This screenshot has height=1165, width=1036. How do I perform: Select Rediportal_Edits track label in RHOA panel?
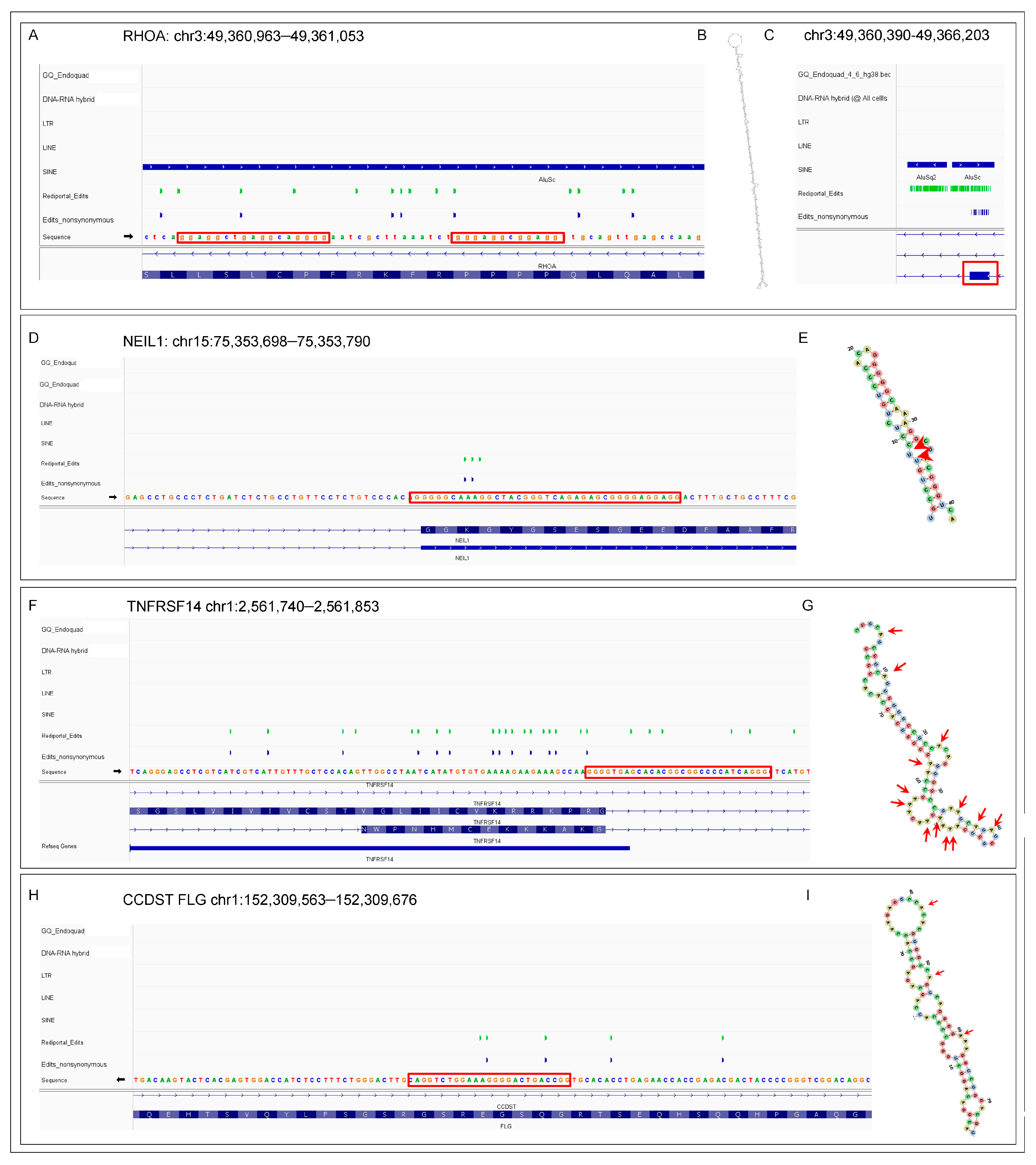[65, 196]
